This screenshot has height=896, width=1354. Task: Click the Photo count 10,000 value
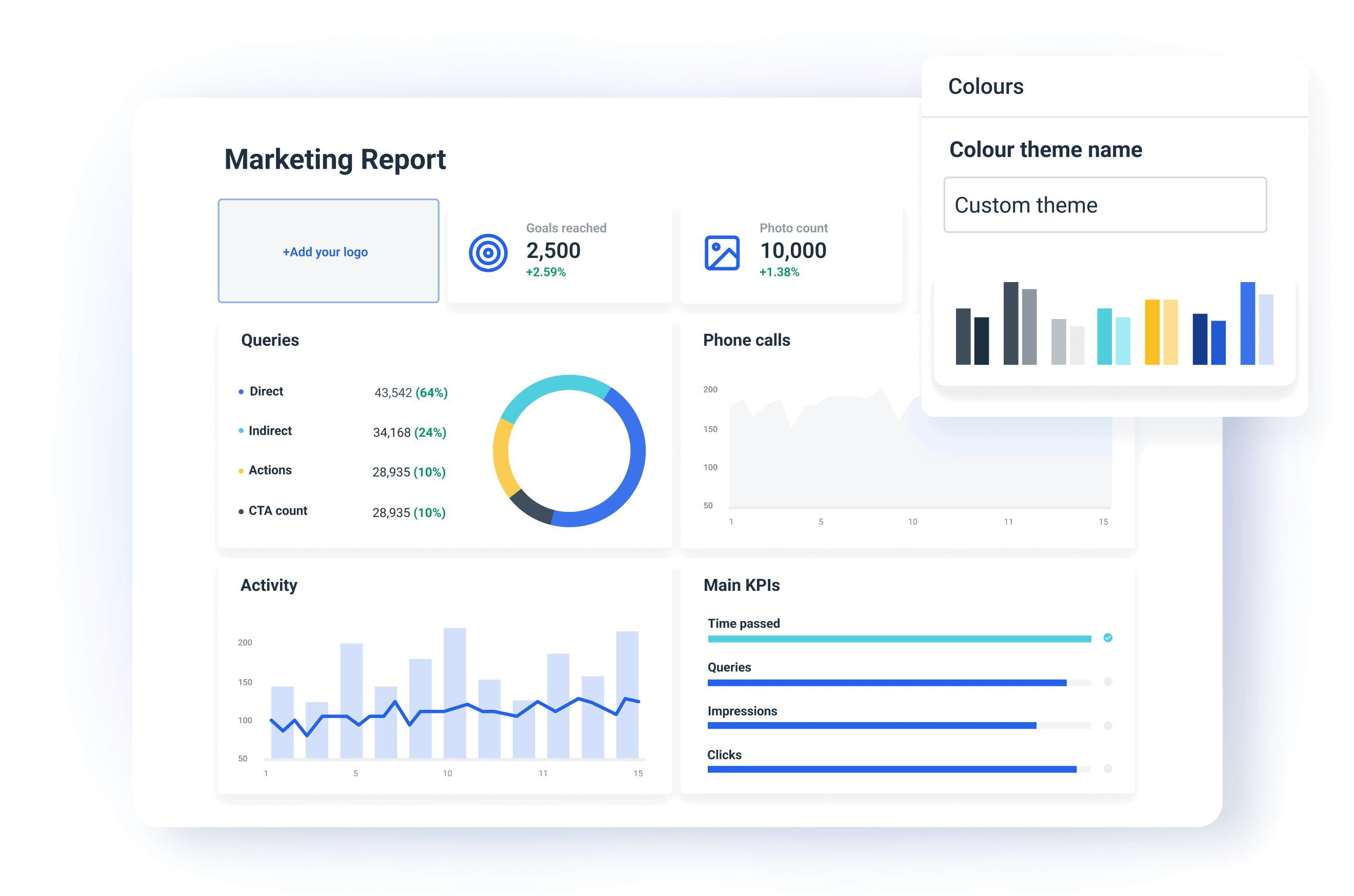point(793,251)
